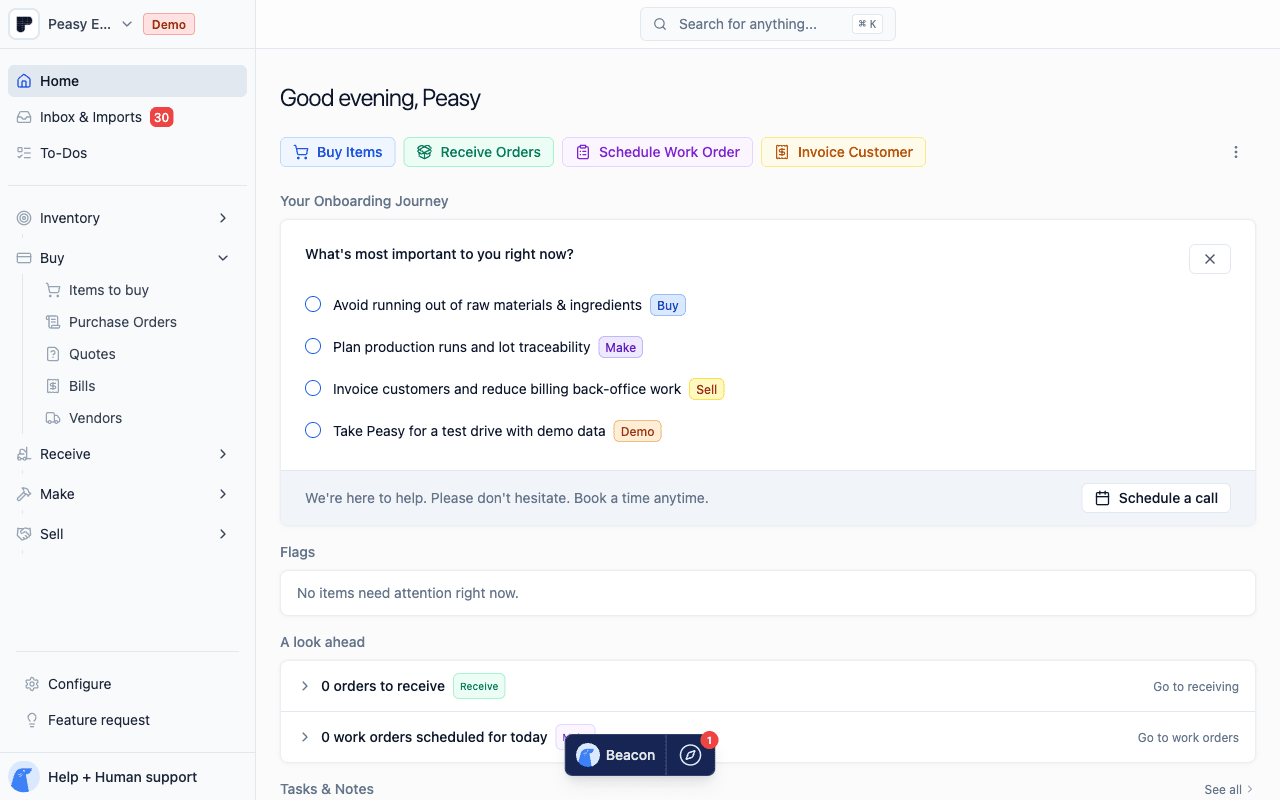
Task: Click Schedule Work Order button
Action: tap(657, 152)
